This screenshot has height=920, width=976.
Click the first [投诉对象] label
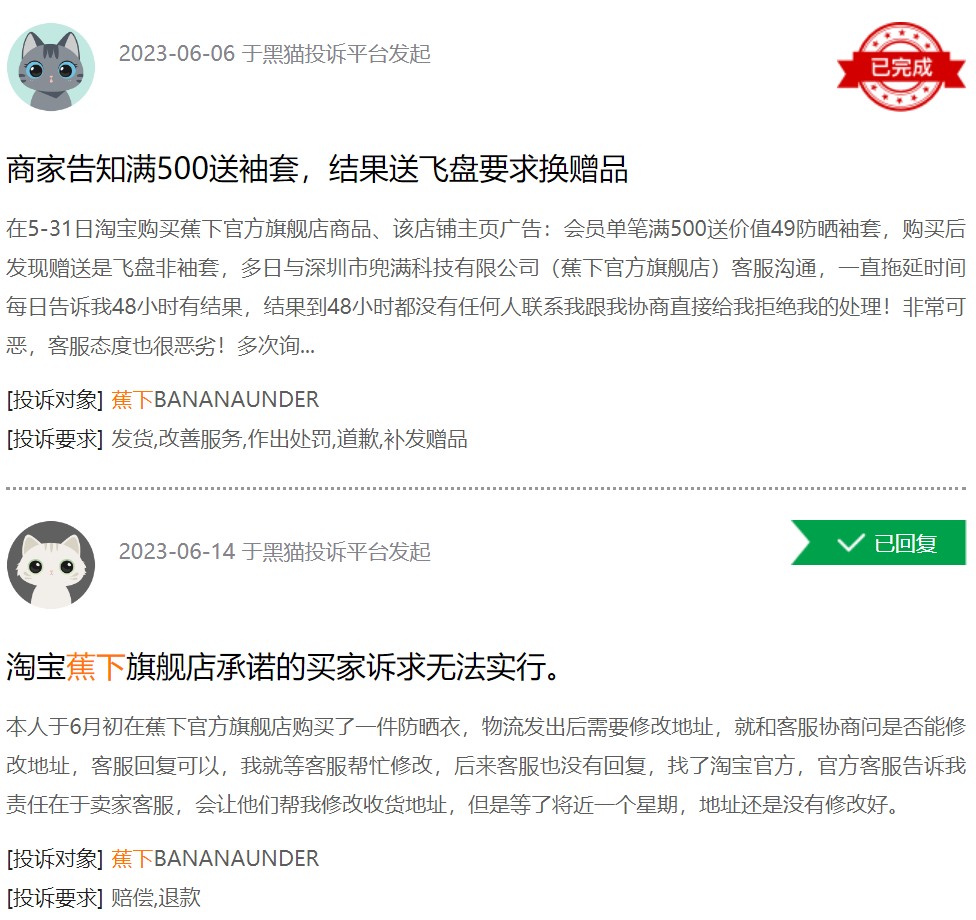pos(55,400)
